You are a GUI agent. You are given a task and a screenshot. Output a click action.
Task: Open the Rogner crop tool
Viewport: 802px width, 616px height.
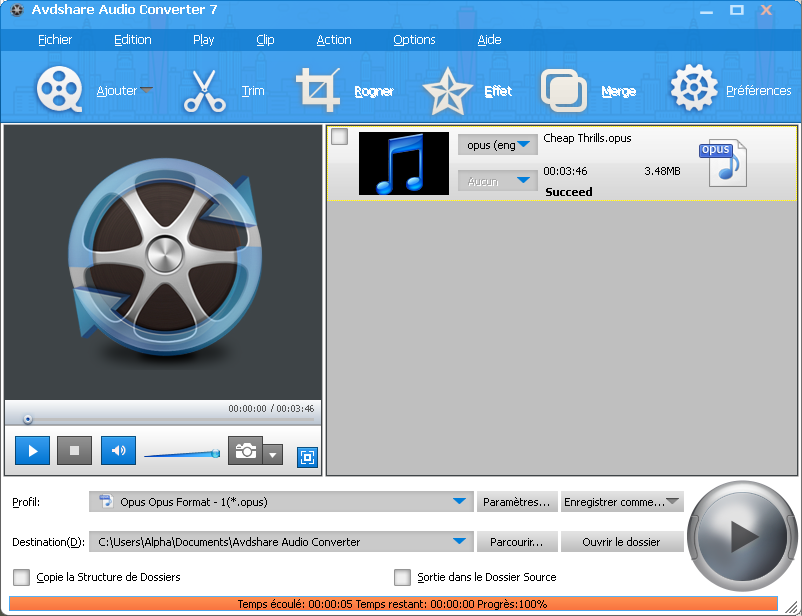318,90
